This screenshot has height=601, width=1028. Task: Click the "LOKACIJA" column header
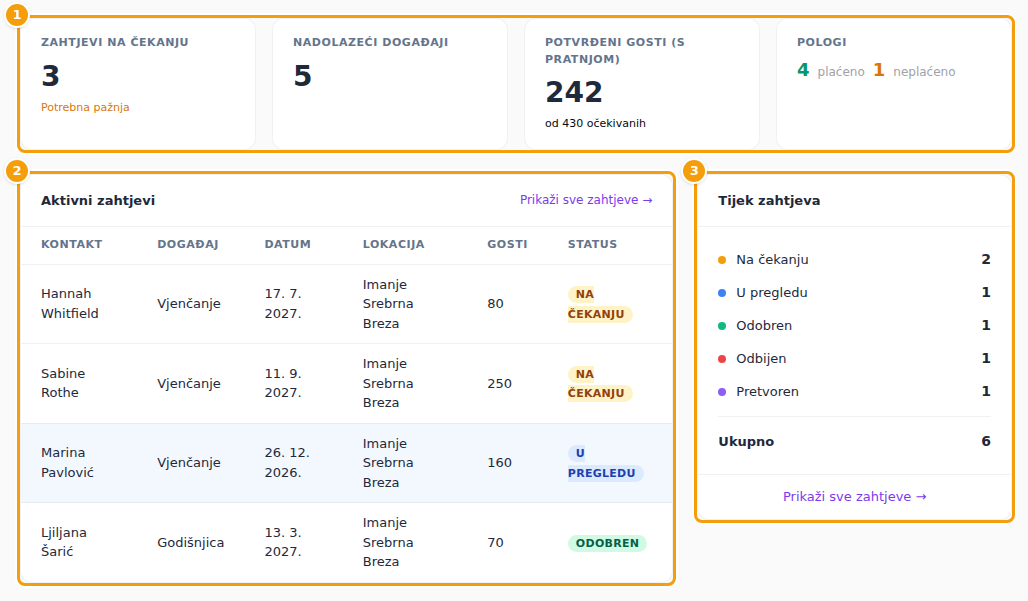pyautogui.click(x=393, y=244)
